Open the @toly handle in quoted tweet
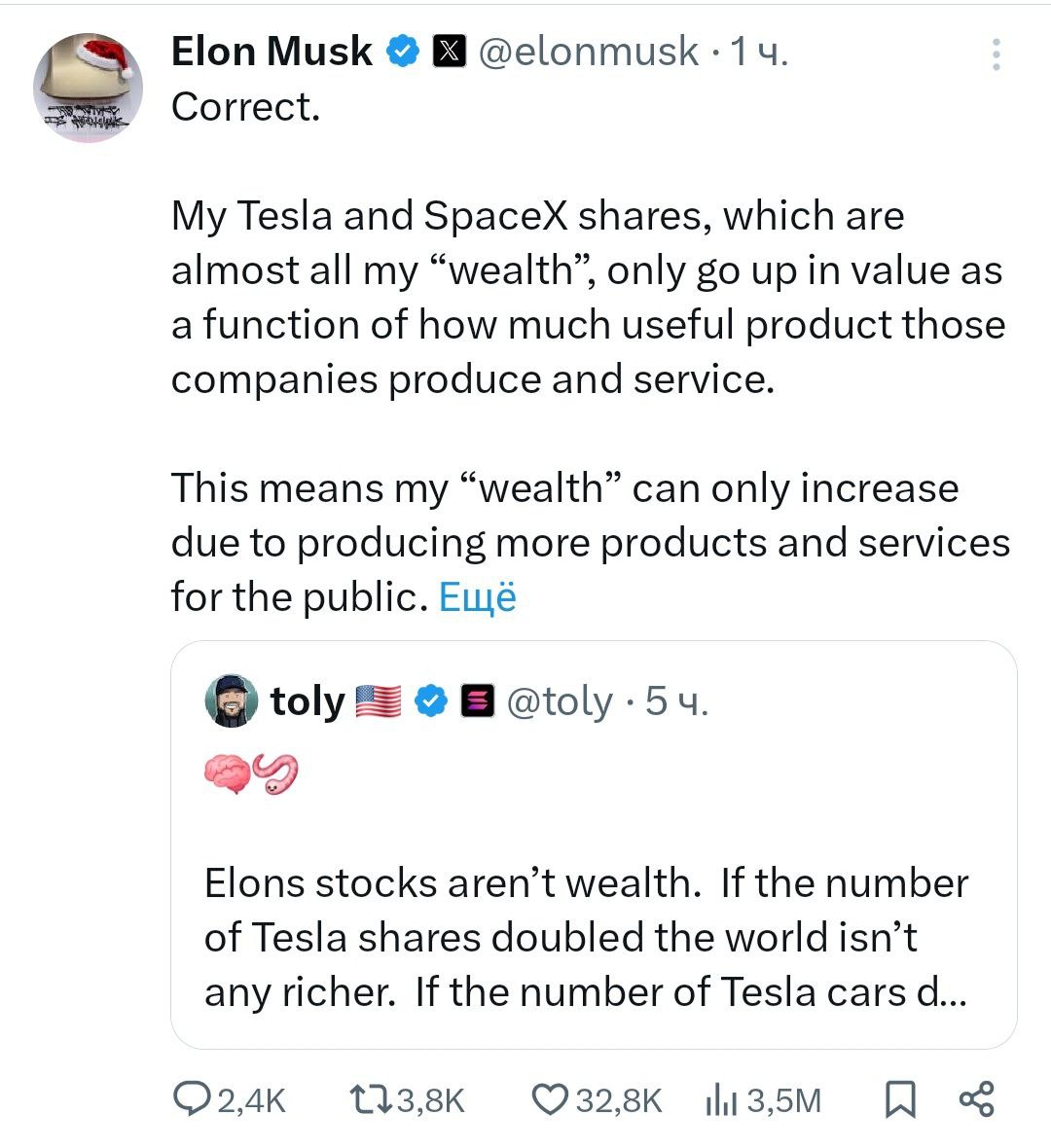Image resolution: width=1051 pixels, height=1148 pixels. click(x=560, y=700)
